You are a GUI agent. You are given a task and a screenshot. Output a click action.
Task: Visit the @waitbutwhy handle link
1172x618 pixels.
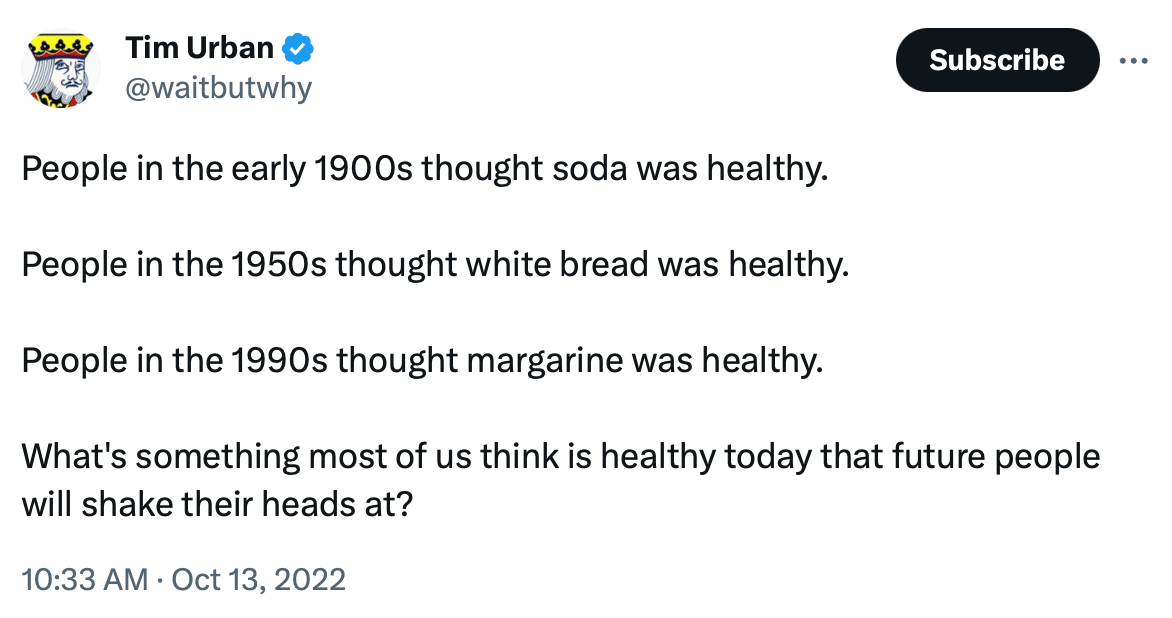tap(218, 88)
